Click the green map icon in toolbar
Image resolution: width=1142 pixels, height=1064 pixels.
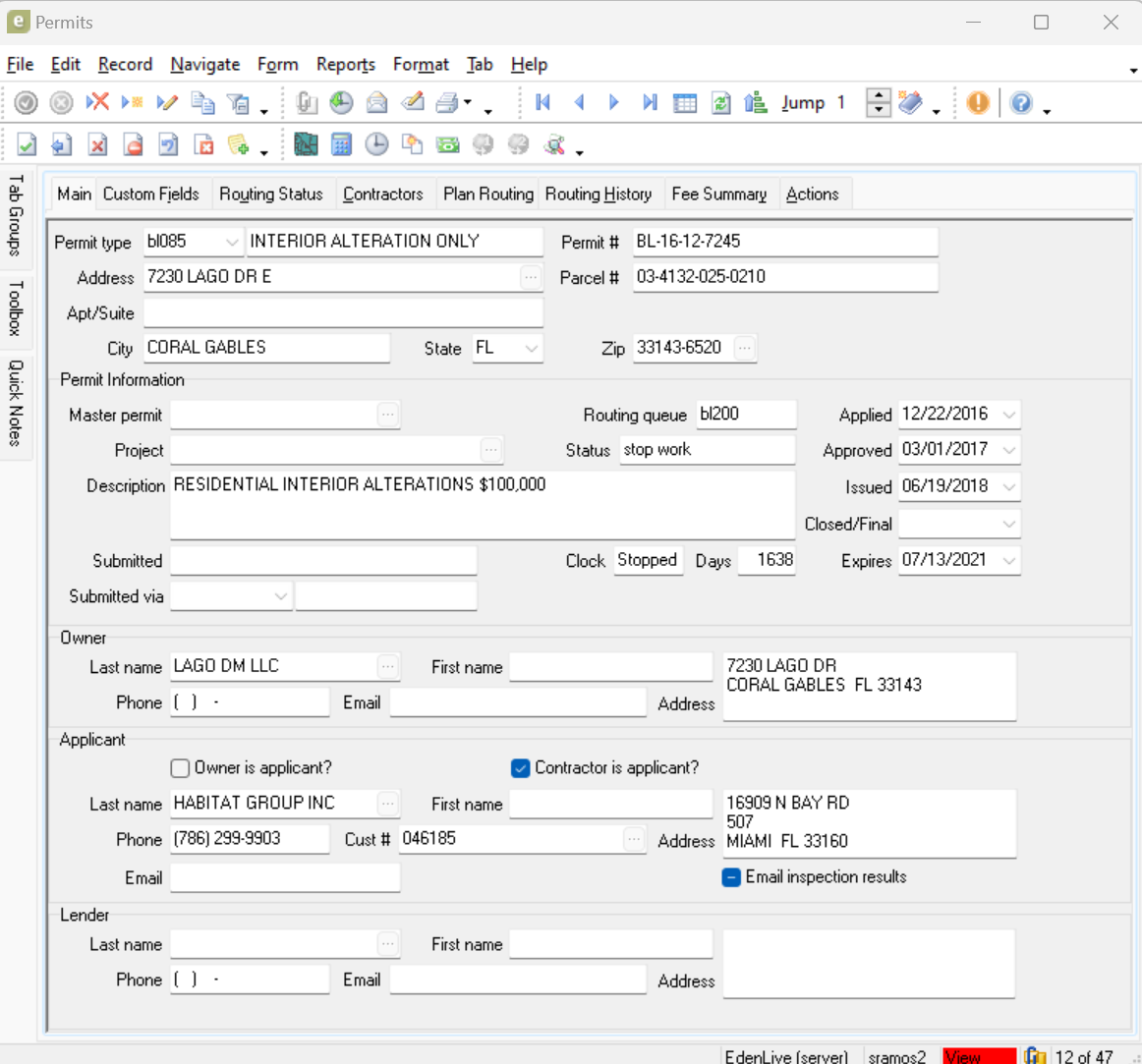pyautogui.click(x=306, y=144)
